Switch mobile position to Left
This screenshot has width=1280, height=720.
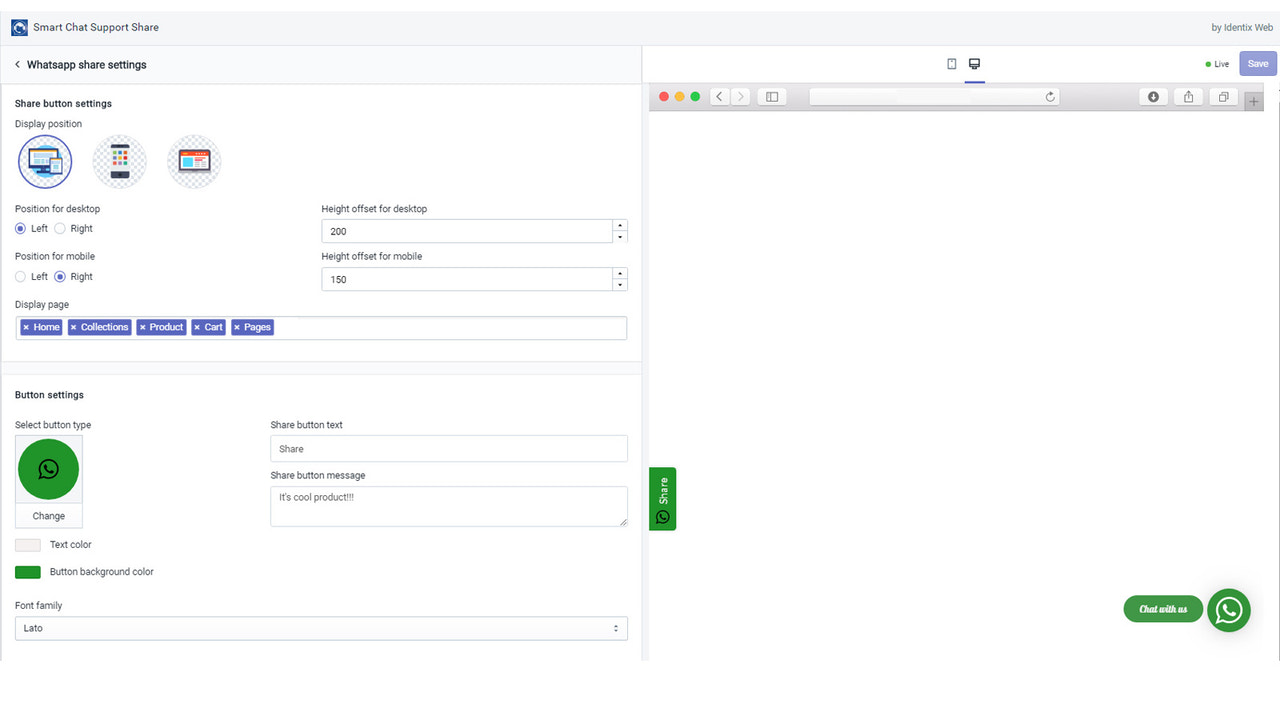[21, 276]
